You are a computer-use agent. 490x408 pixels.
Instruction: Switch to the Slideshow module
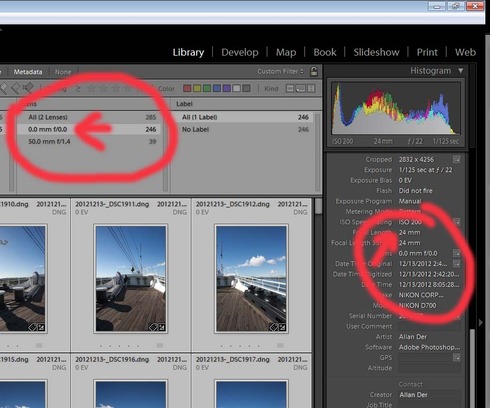click(376, 52)
